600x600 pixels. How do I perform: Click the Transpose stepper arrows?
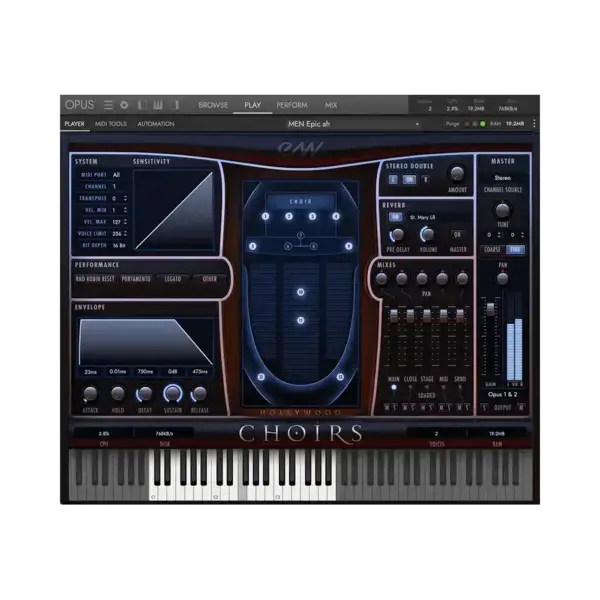pos(125,198)
